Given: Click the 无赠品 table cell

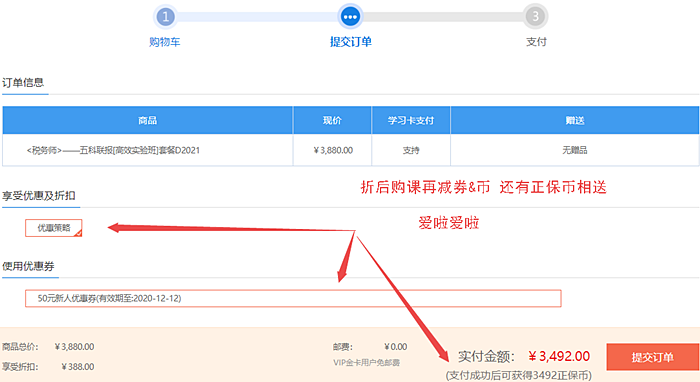Looking at the screenshot, I should pyautogui.click(x=575, y=150).
